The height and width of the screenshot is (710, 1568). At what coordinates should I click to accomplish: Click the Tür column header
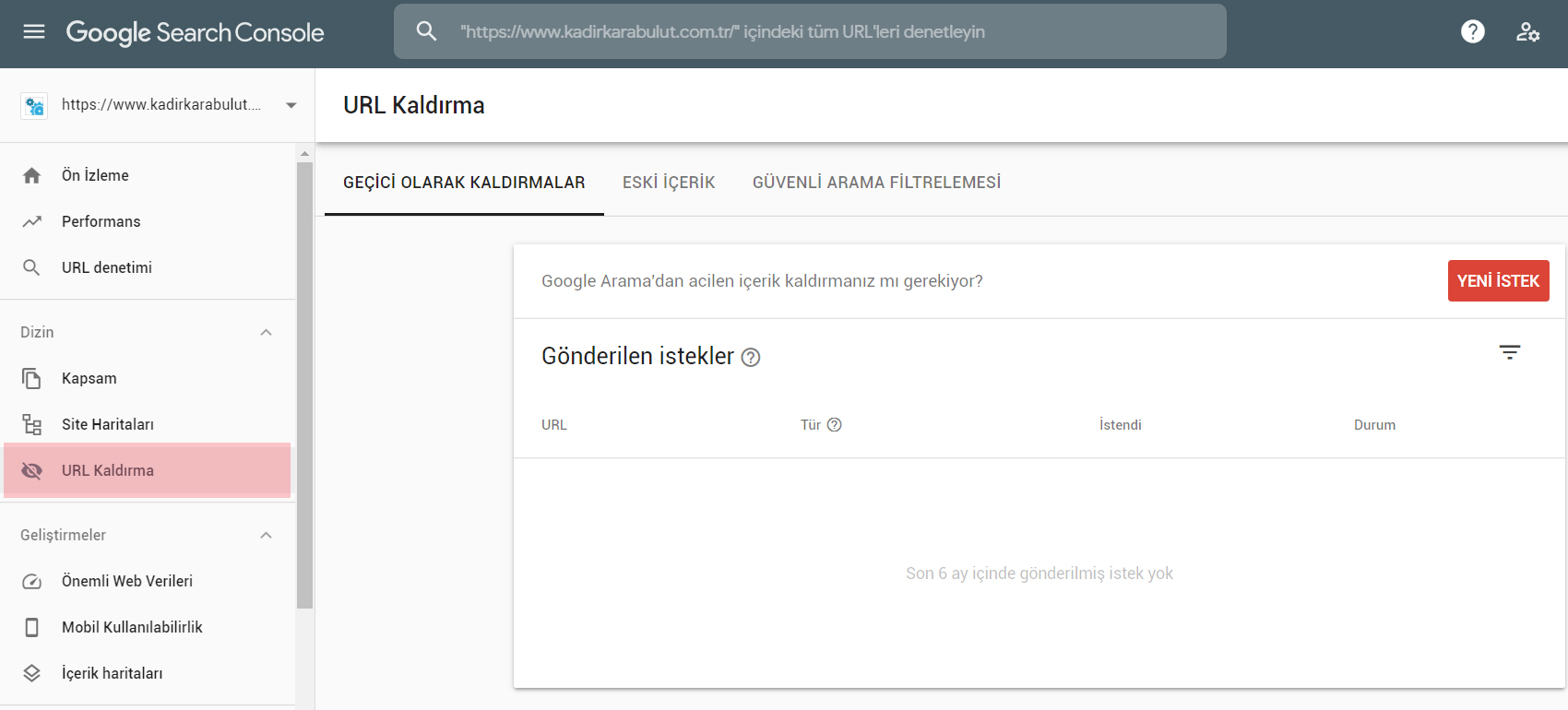click(810, 425)
